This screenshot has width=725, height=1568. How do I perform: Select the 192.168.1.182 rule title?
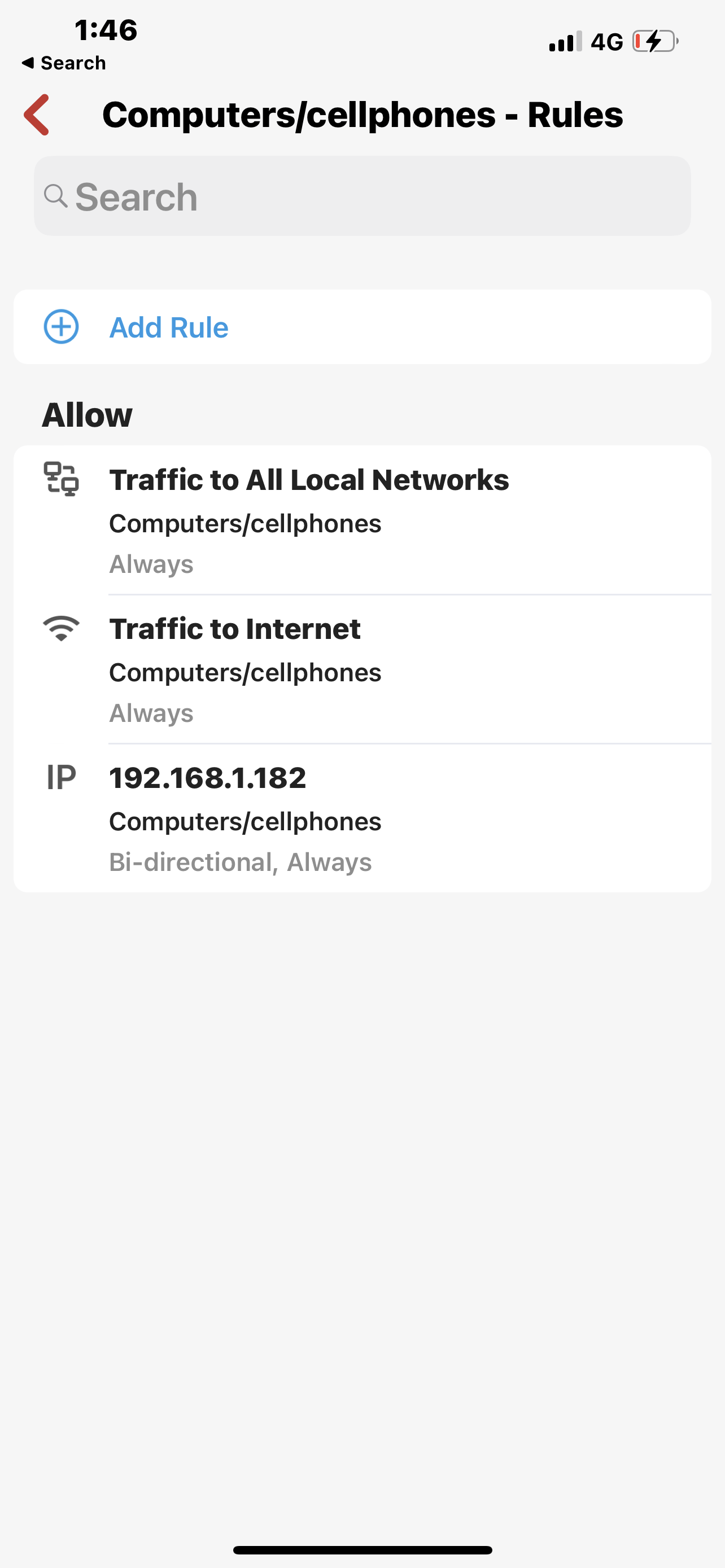point(207,778)
